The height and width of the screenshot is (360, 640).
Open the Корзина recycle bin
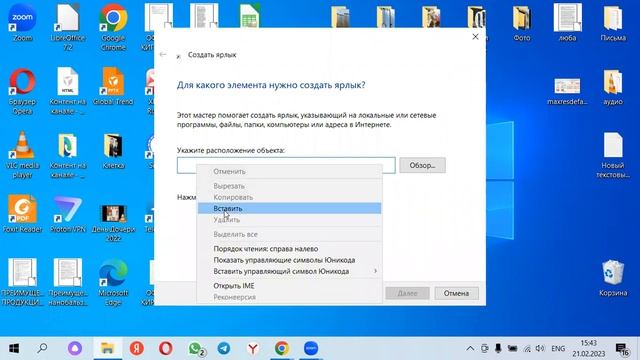[613, 278]
